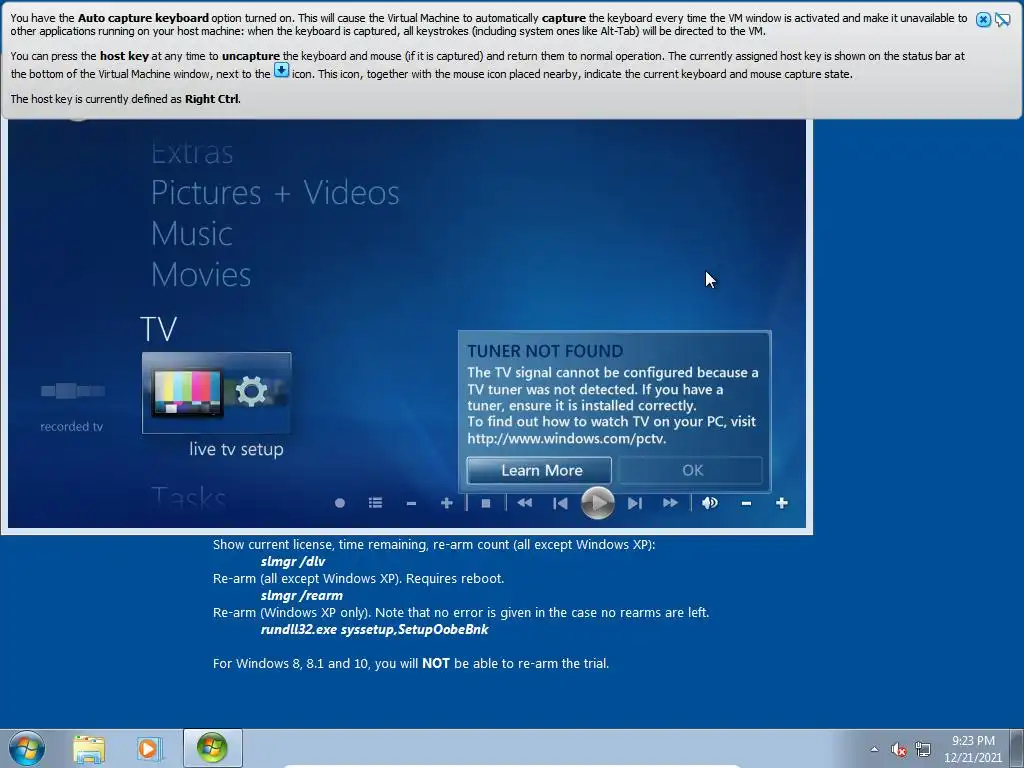
Task: Decrease volume with minus icon
Action: click(746, 503)
